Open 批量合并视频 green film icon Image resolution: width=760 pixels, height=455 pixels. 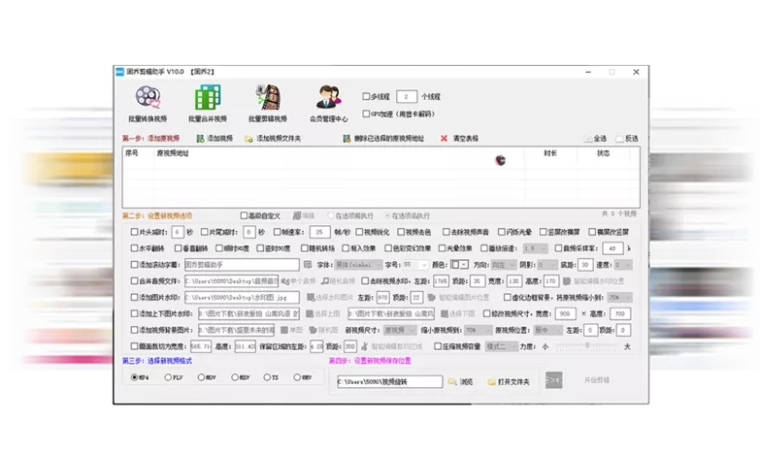click(208, 97)
